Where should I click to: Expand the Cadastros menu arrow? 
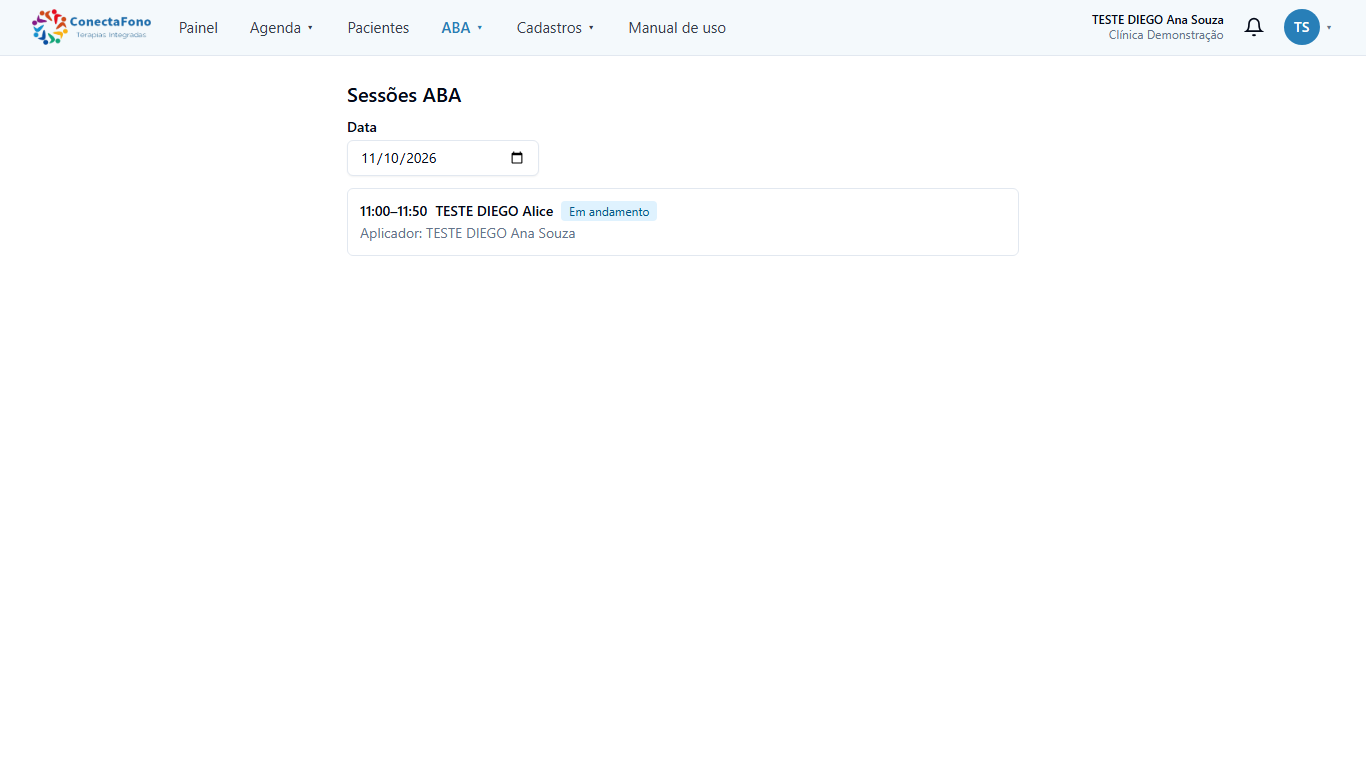(591, 28)
